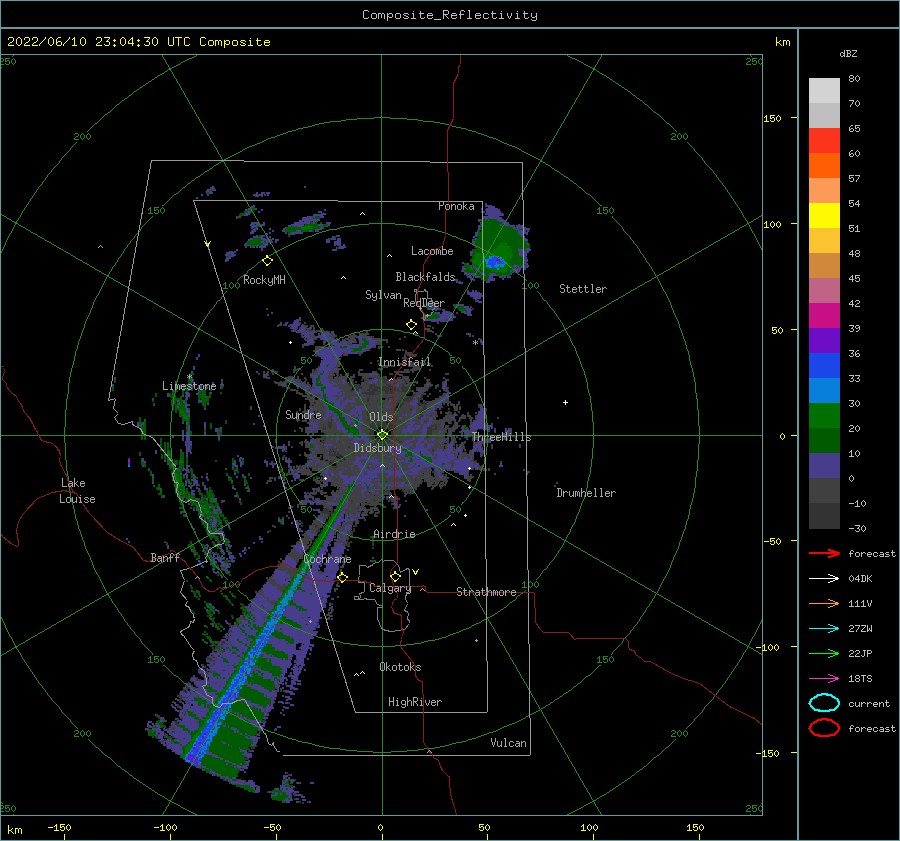
Task: Click the Drumheller city label
Action: tap(586, 493)
